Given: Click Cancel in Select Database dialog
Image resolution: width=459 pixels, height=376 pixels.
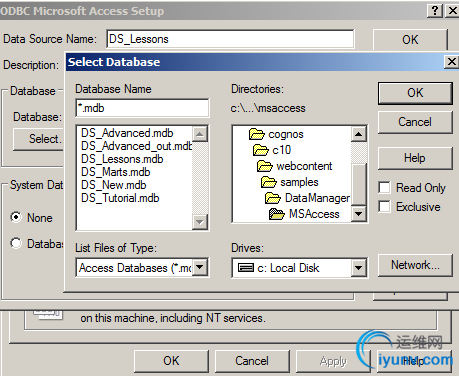Looking at the screenshot, I should [415, 122].
